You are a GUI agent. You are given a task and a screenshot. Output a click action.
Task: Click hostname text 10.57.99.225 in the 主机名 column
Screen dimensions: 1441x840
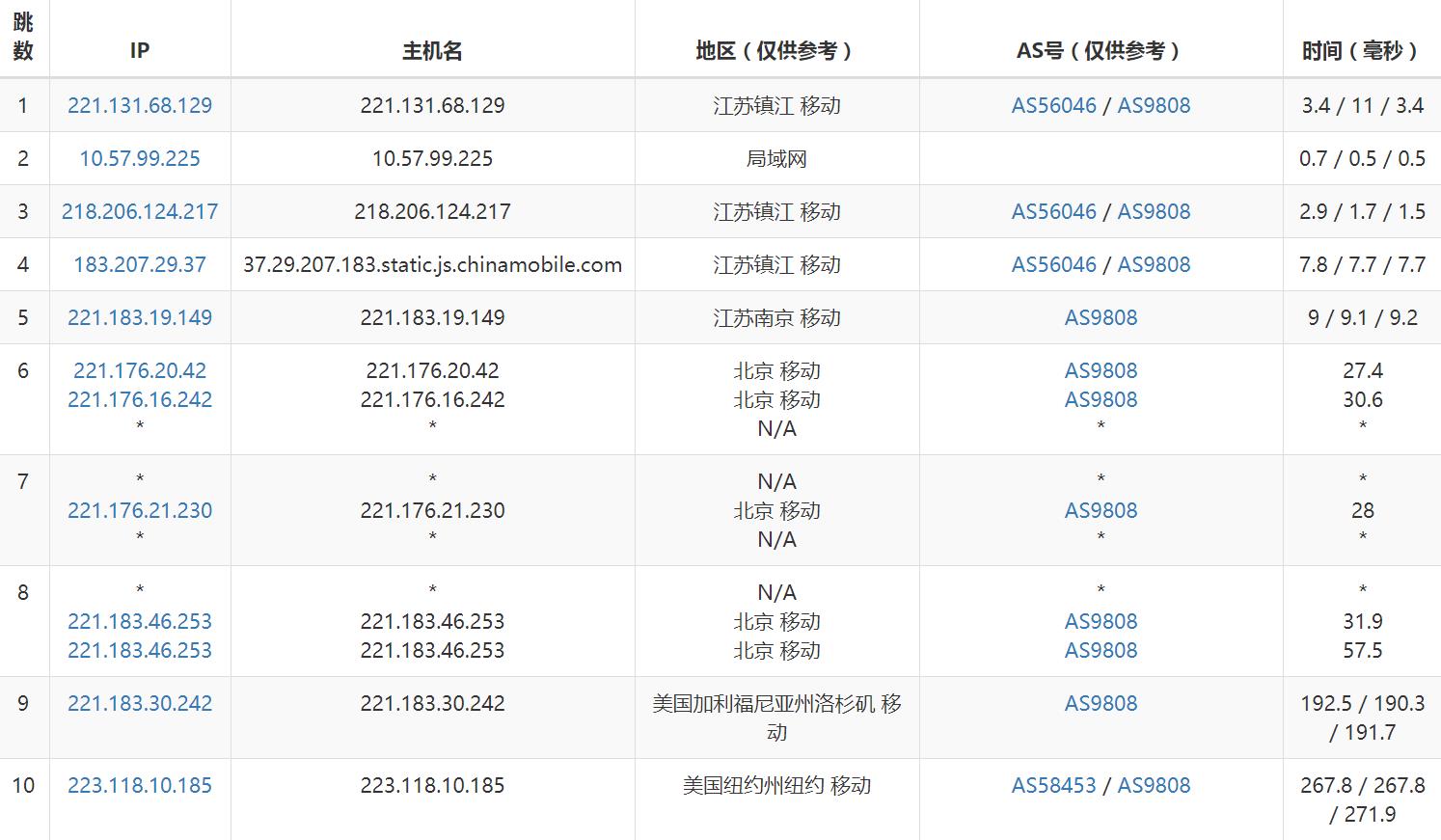point(432,158)
